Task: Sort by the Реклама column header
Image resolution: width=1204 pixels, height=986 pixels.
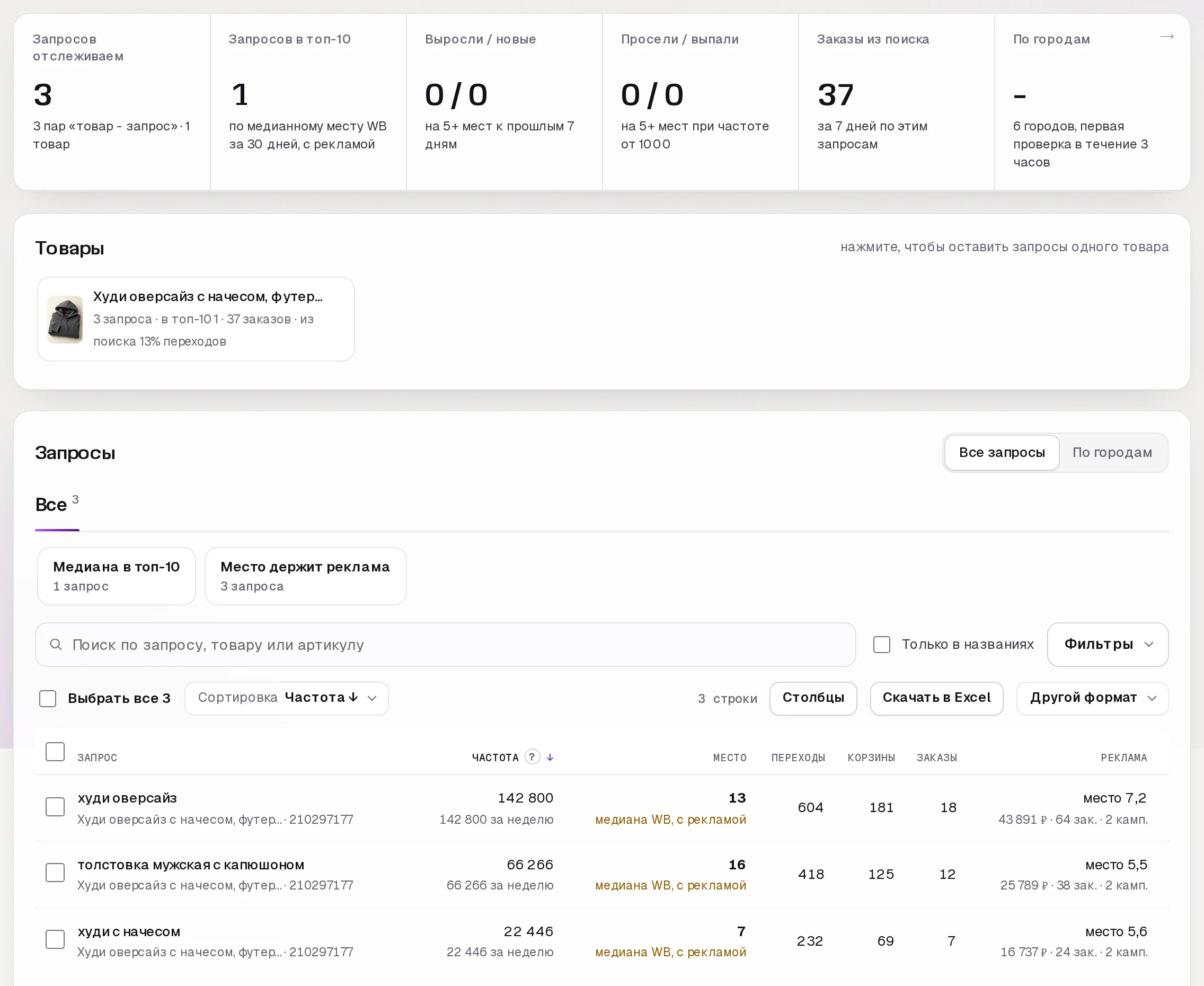Action: tap(1123, 757)
